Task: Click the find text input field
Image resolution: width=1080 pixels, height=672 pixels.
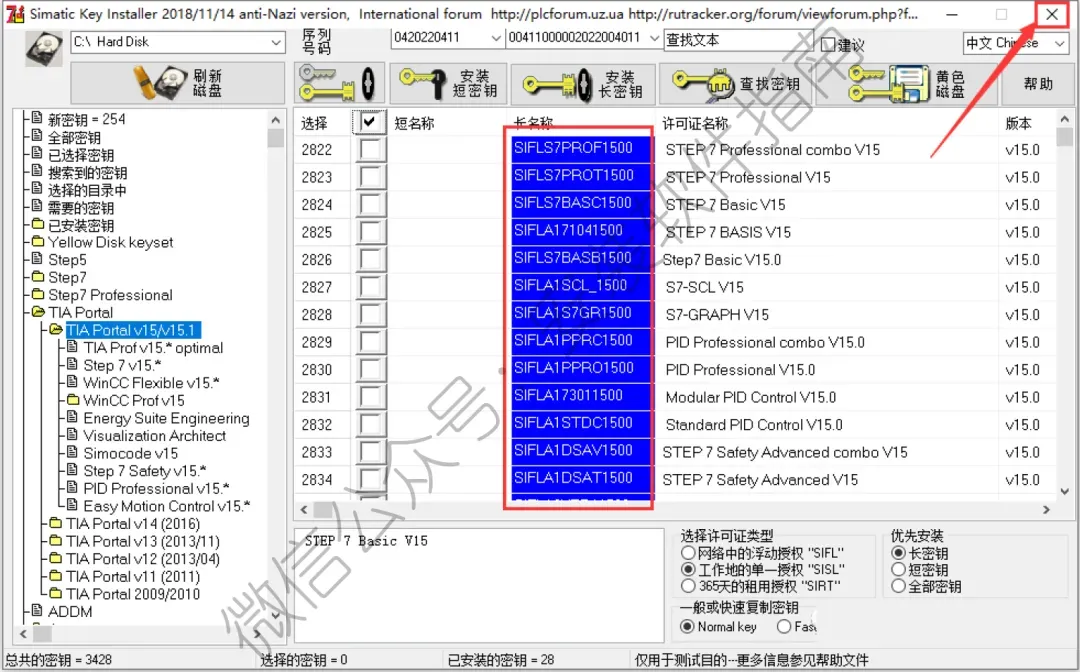Action: (738, 40)
